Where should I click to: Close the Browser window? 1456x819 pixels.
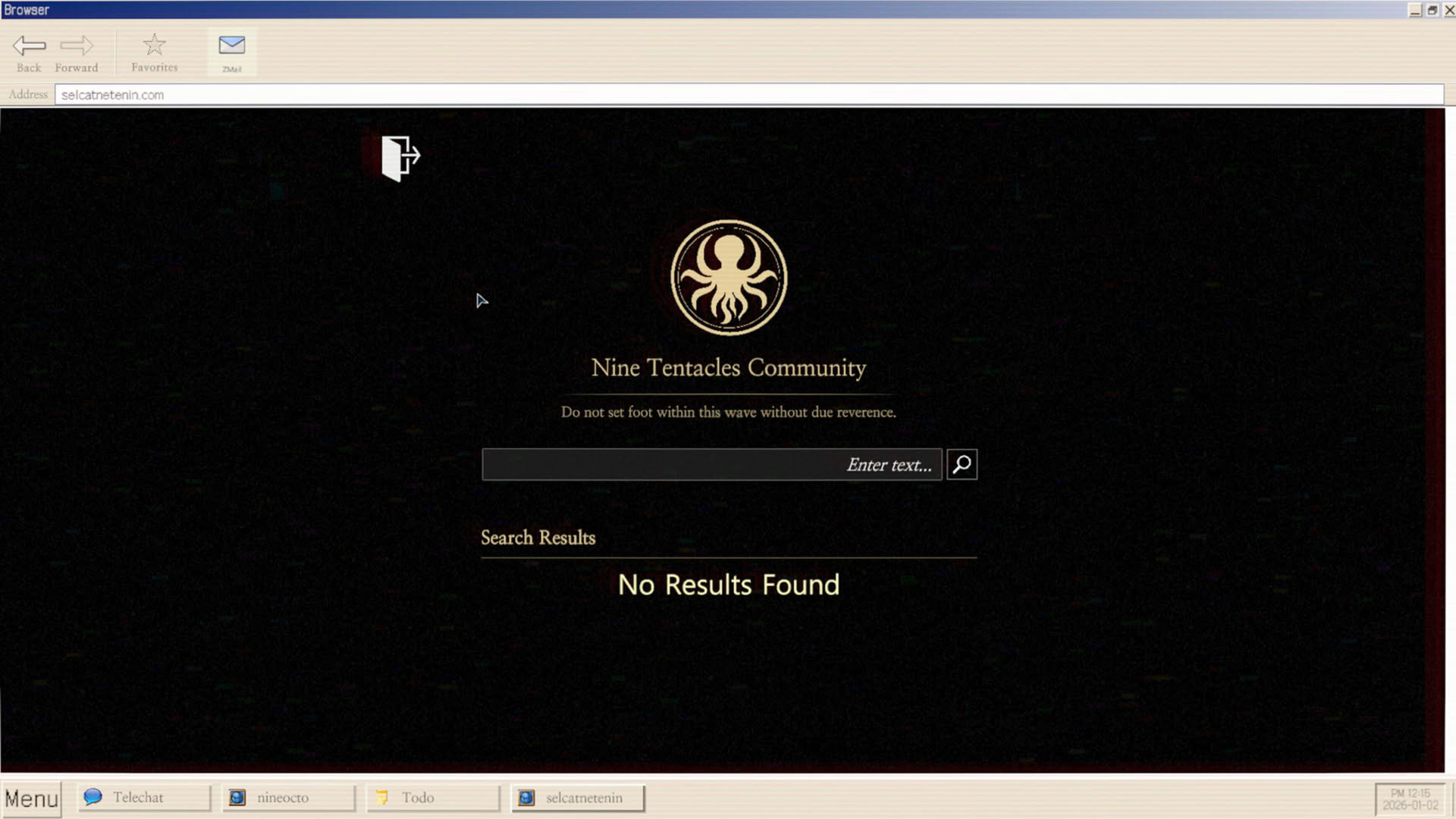pos(1449,10)
